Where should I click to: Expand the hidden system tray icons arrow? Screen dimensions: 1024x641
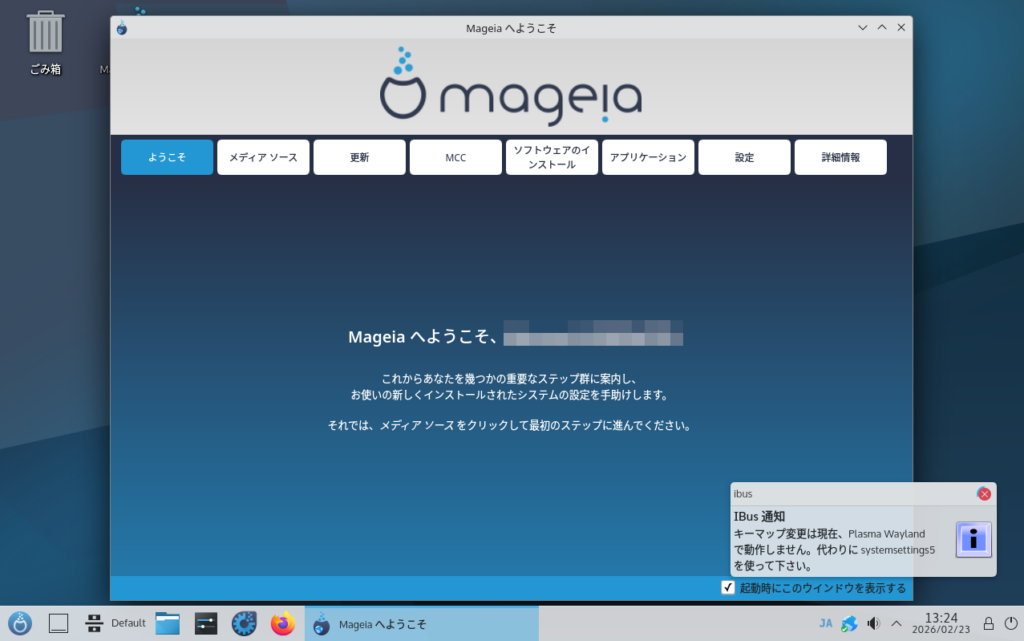tap(896, 624)
